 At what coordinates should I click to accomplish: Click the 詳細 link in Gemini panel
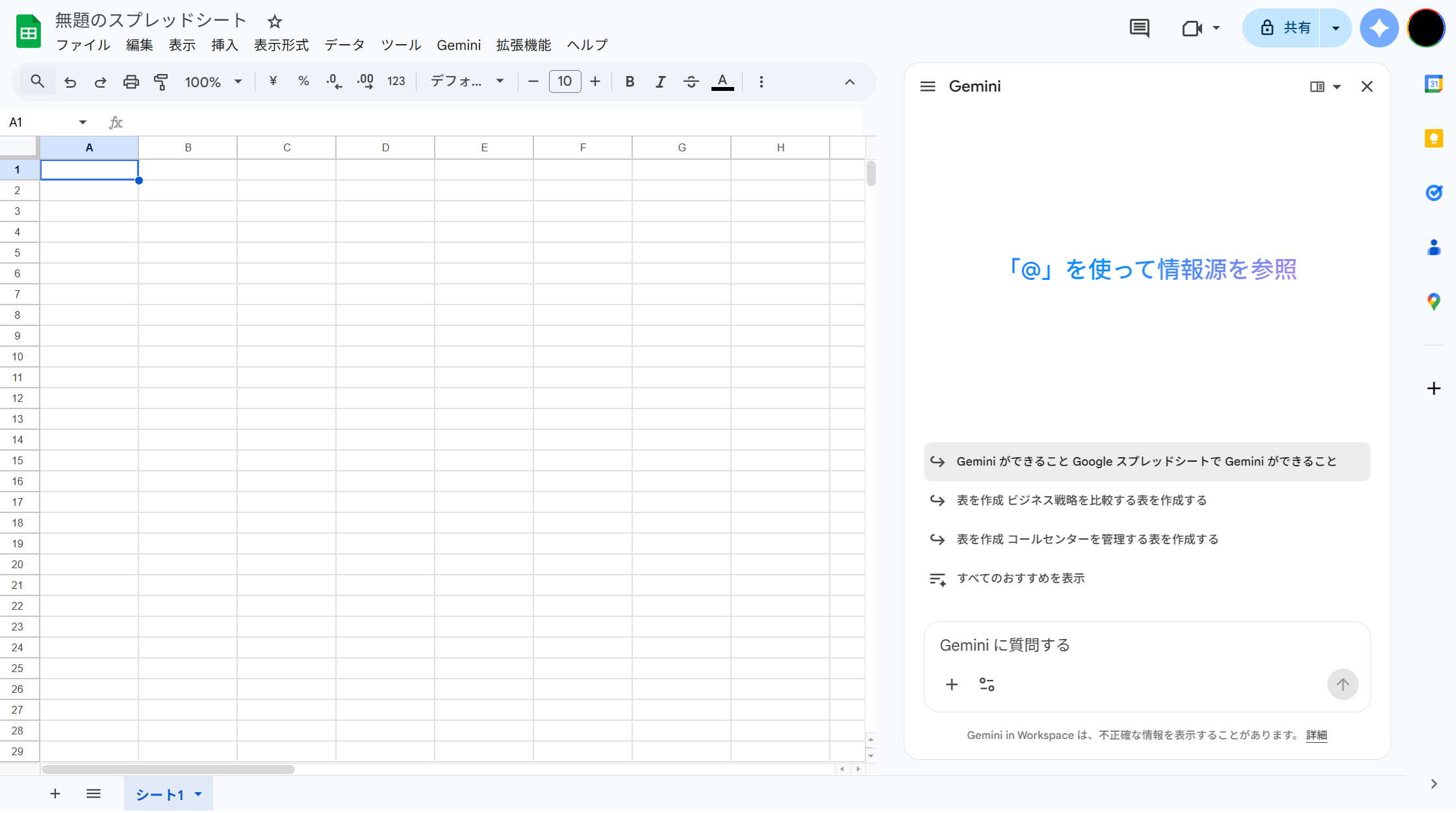(1316, 735)
